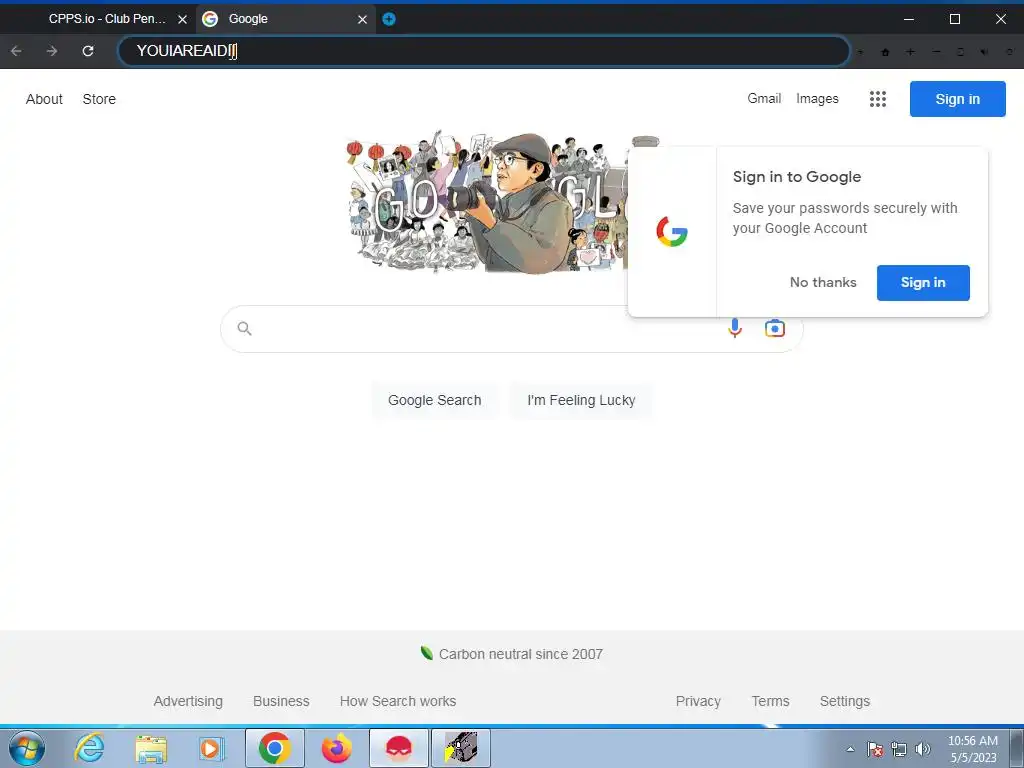
Task: Click the magnifier icon in search box
Action: (244, 328)
